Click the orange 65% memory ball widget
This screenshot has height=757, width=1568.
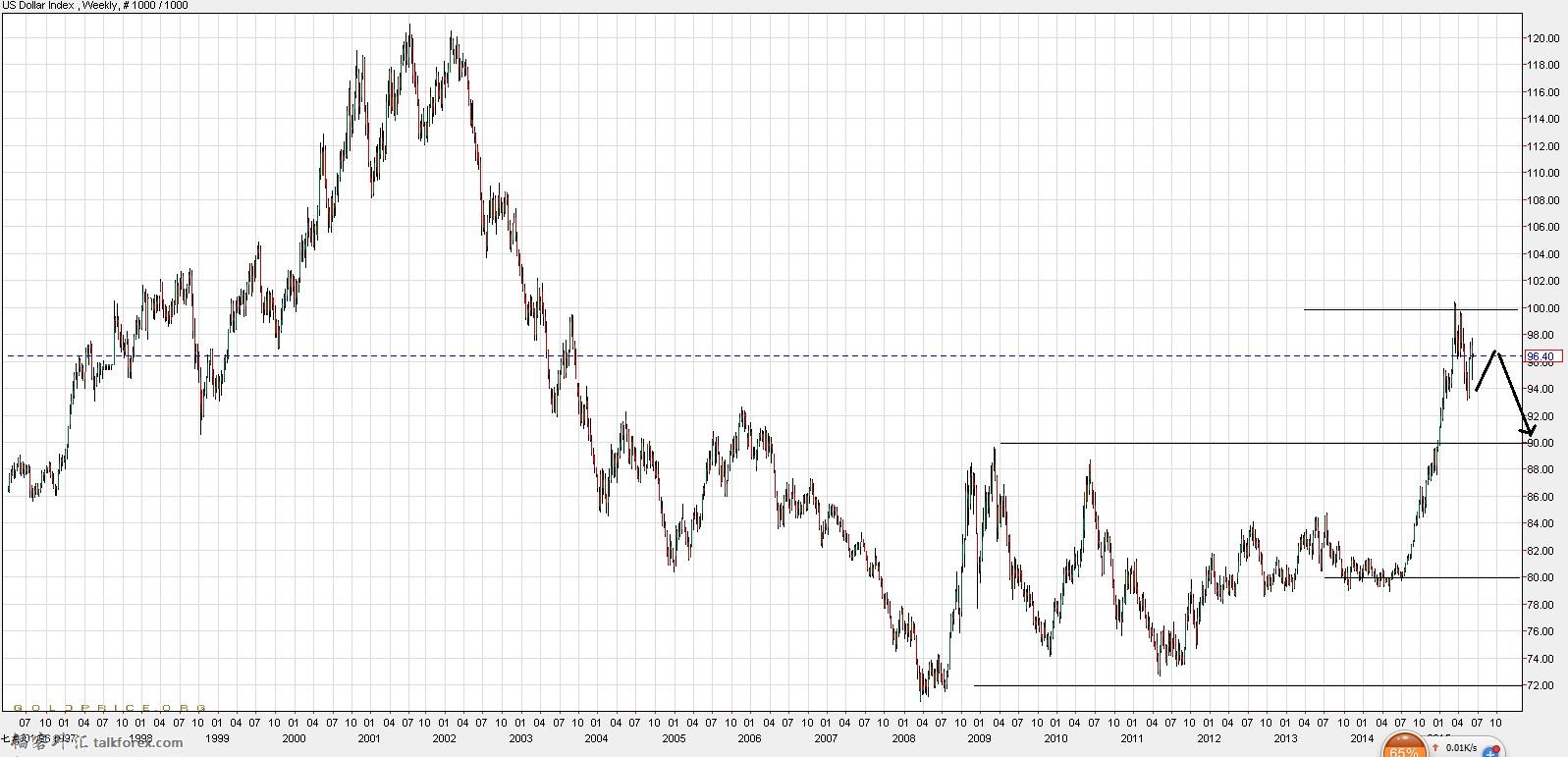(1404, 745)
